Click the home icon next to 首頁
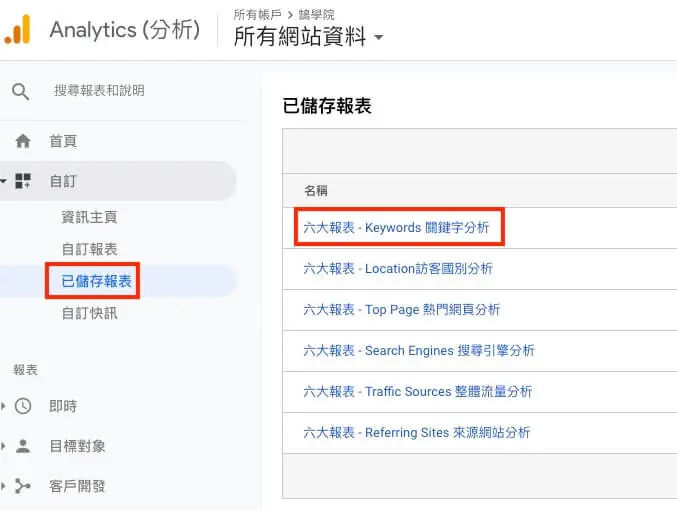This screenshot has height=511, width=677. point(22,141)
